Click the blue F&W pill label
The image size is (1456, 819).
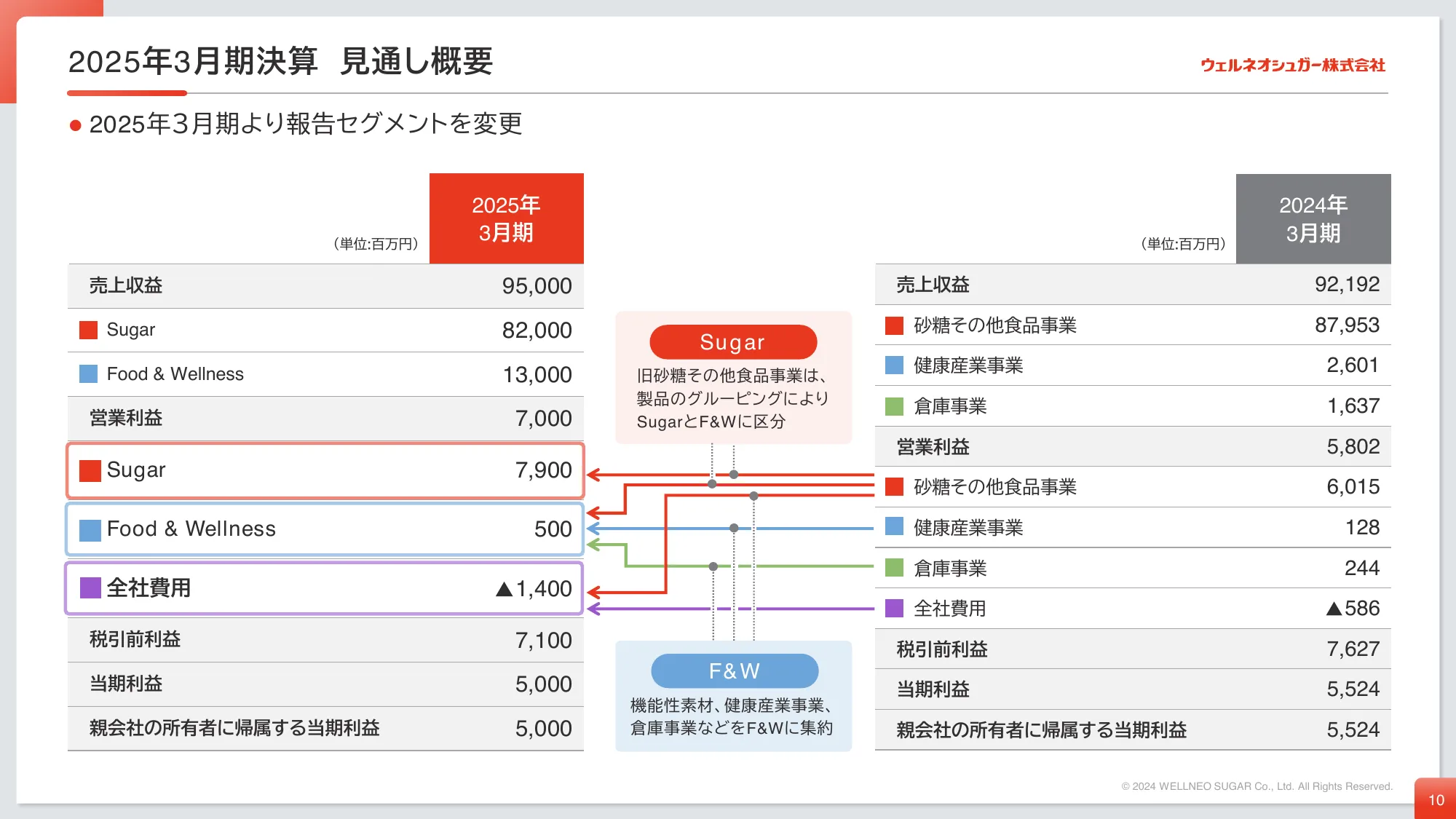(735, 670)
